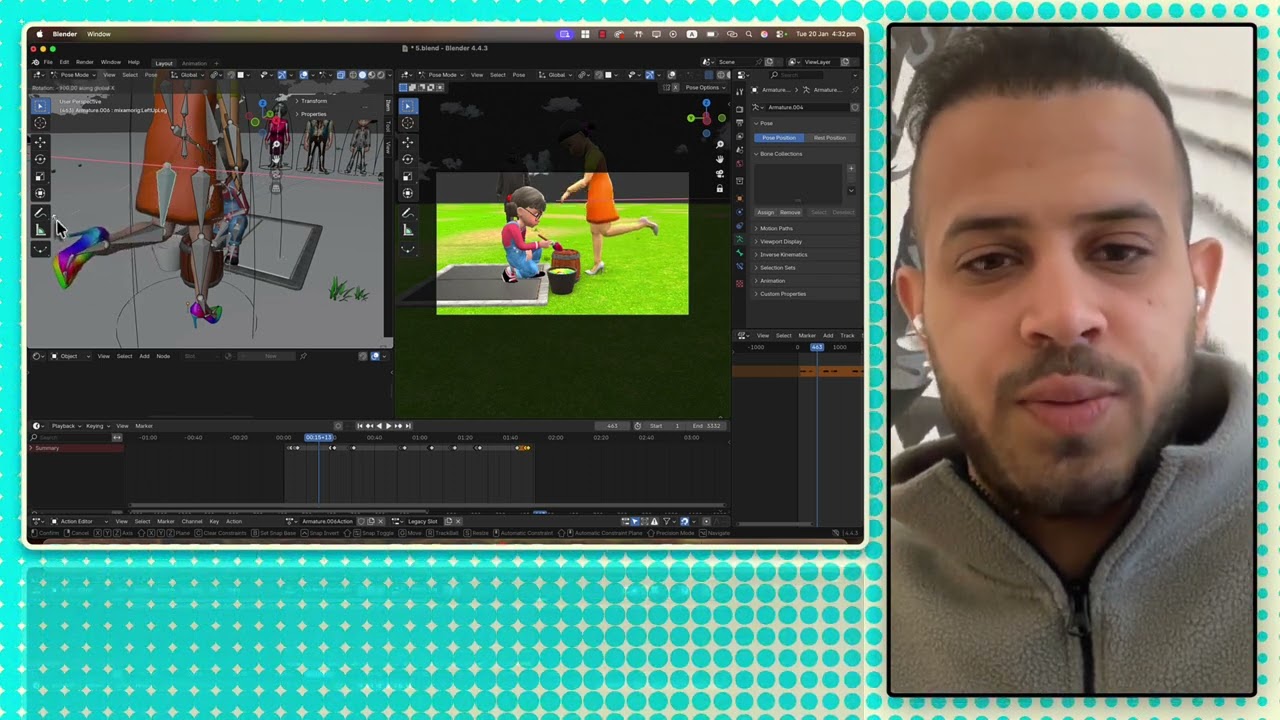This screenshot has height=720, width=1280.
Task: Expand the Selection Sets panel
Action: pos(777,267)
